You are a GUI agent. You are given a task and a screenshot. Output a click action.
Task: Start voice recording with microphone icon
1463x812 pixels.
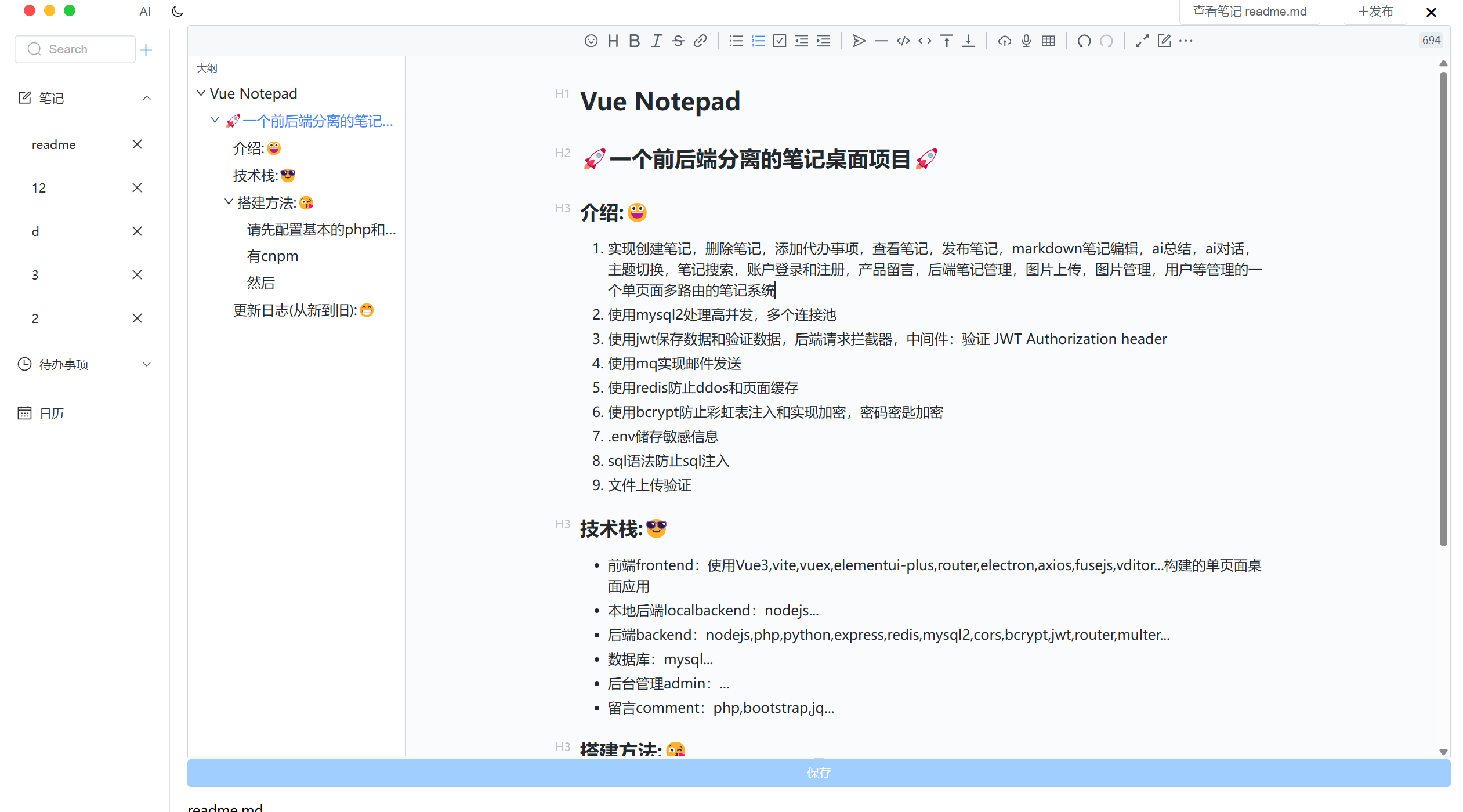(1026, 41)
